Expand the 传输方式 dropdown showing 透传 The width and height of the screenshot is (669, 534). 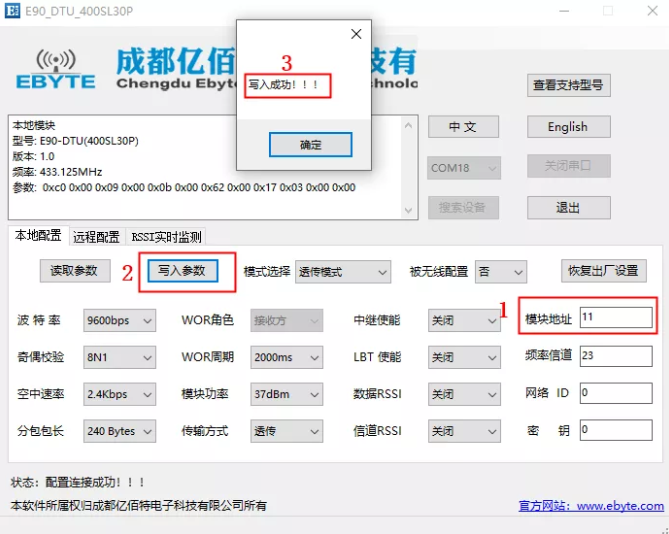(x=286, y=431)
